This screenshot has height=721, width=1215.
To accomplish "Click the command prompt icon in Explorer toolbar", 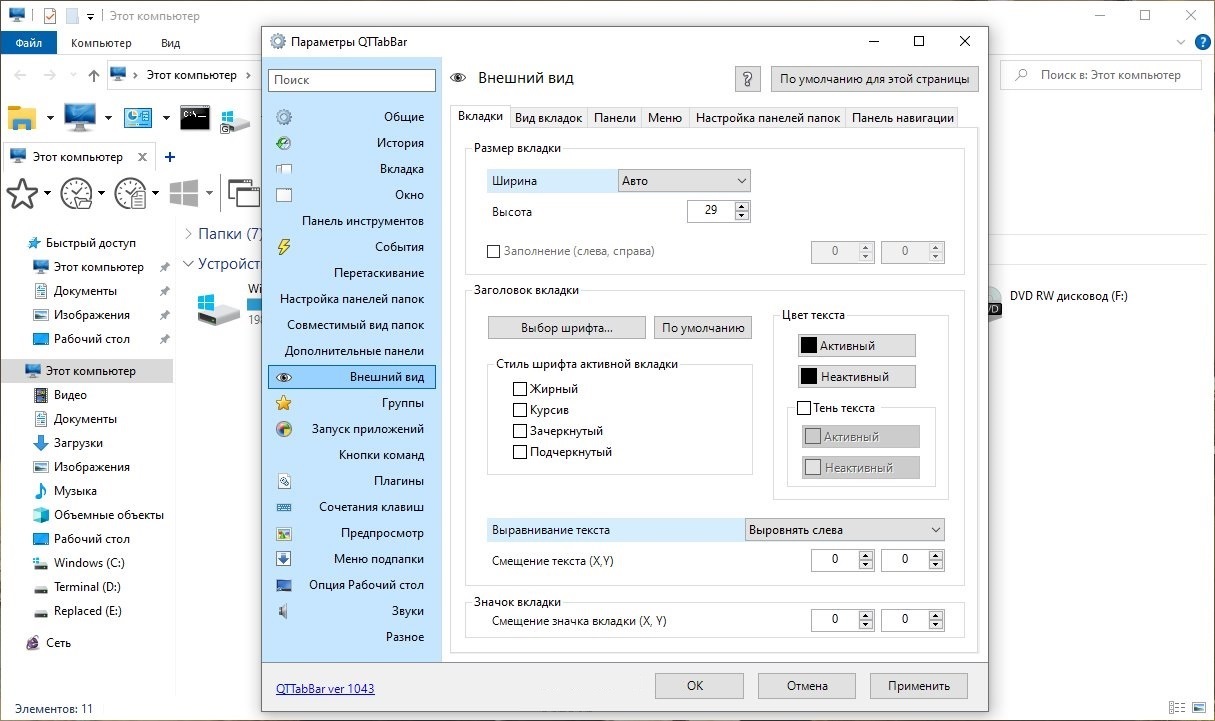I will click(195, 118).
